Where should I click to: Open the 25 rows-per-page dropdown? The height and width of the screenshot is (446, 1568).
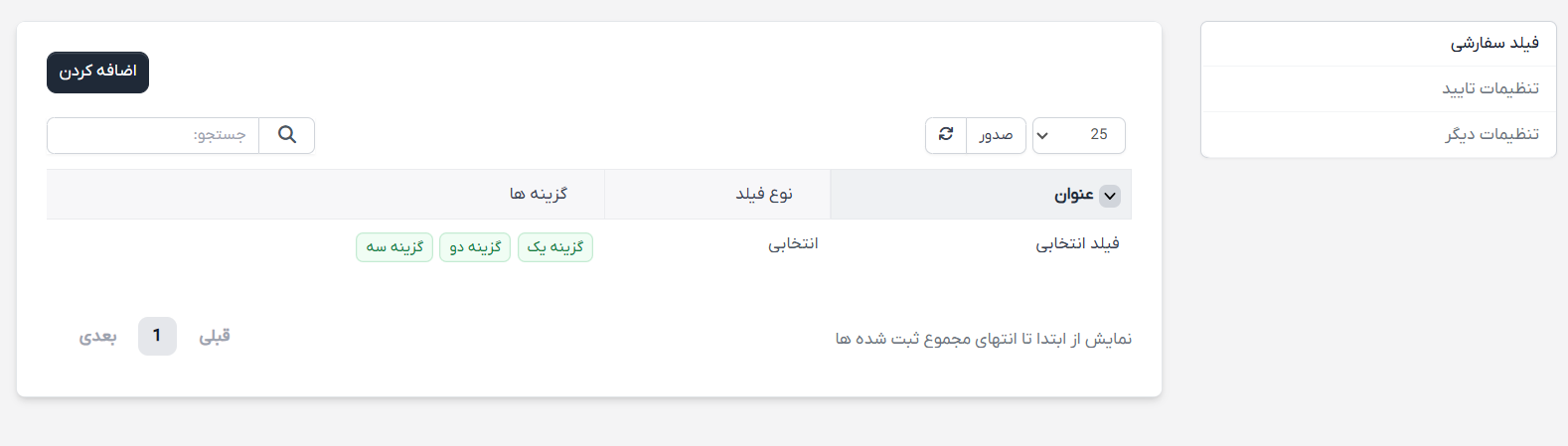point(1078,135)
